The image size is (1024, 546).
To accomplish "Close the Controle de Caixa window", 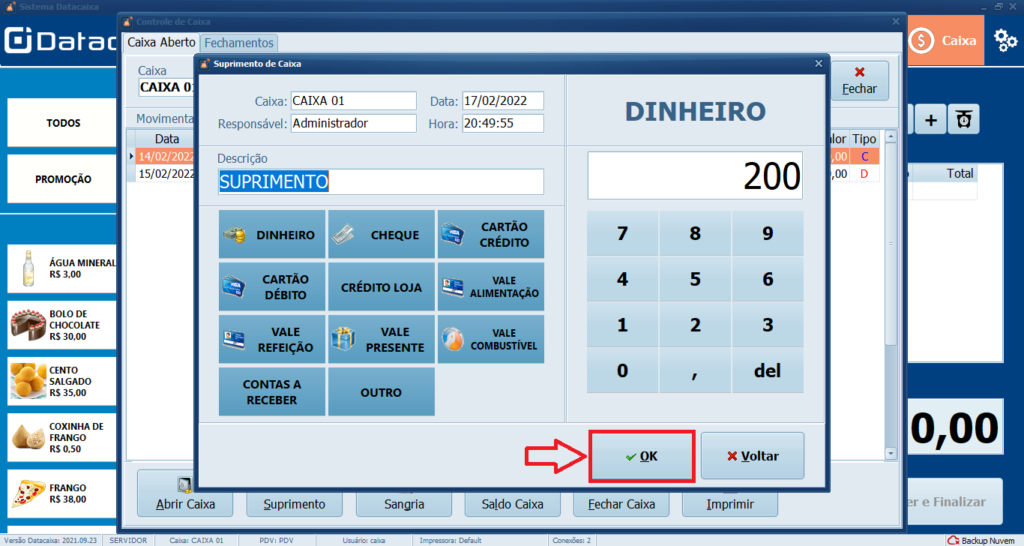I will click(x=896, y=22).
